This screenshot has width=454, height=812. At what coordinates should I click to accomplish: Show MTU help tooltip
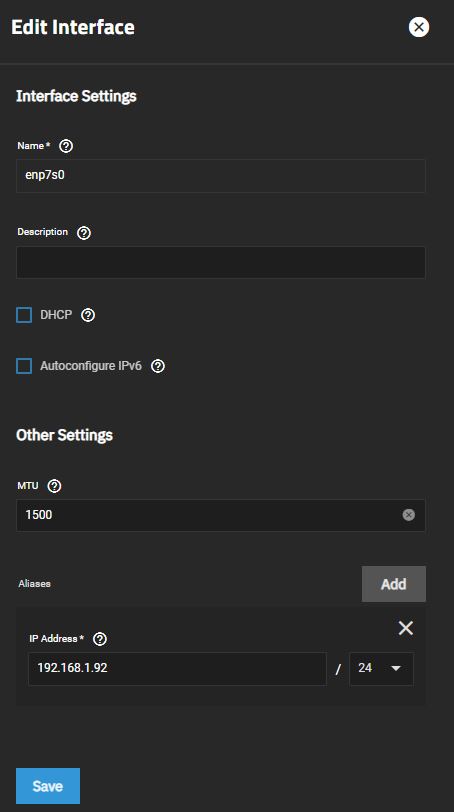[x=54, y=486]
